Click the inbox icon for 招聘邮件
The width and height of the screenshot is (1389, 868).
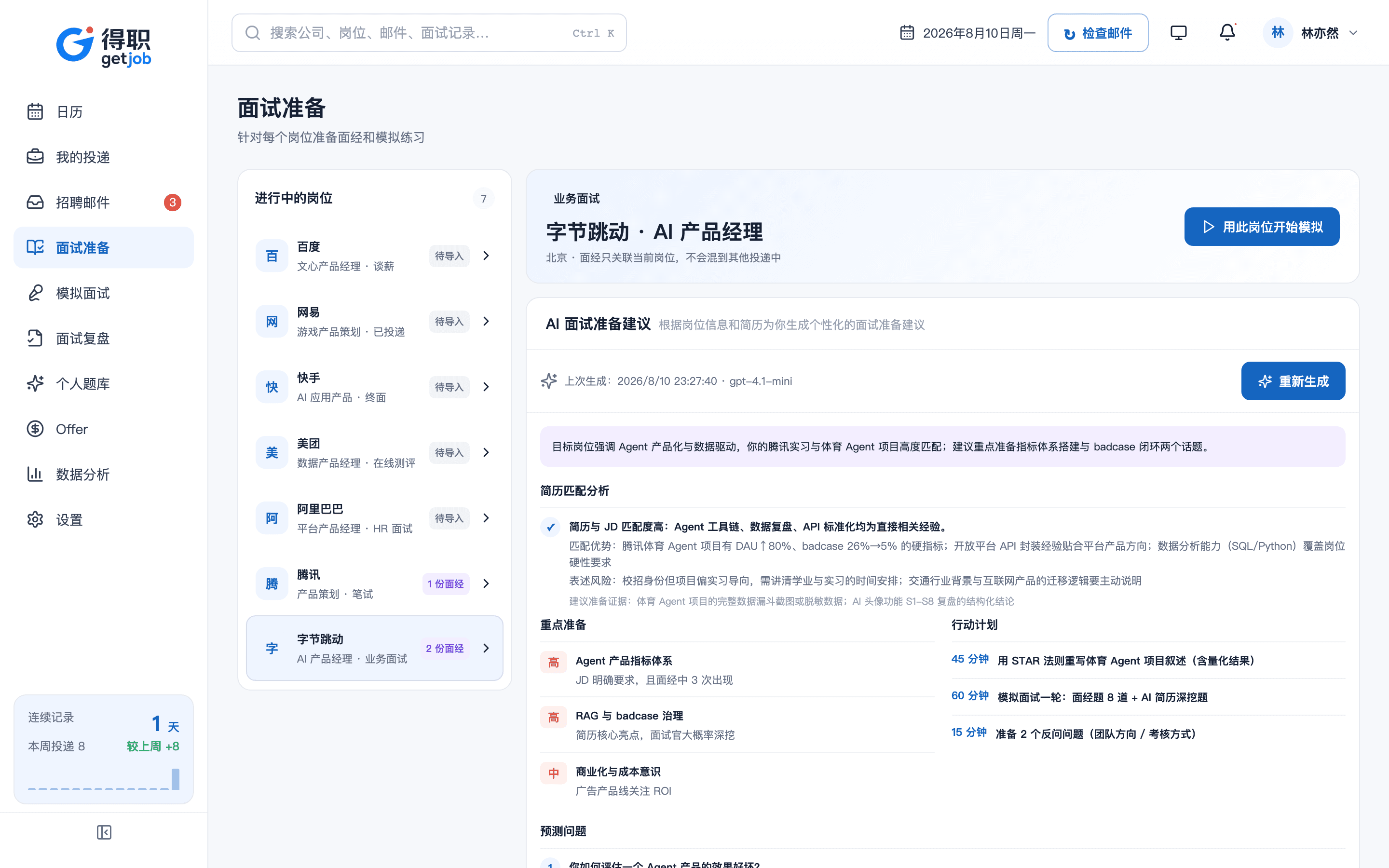coord(35,202)
